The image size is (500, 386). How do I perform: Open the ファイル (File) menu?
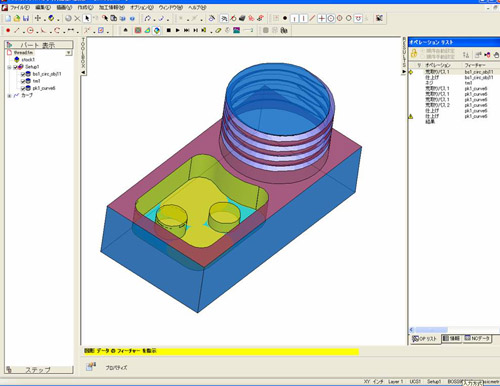coord(20,7)
